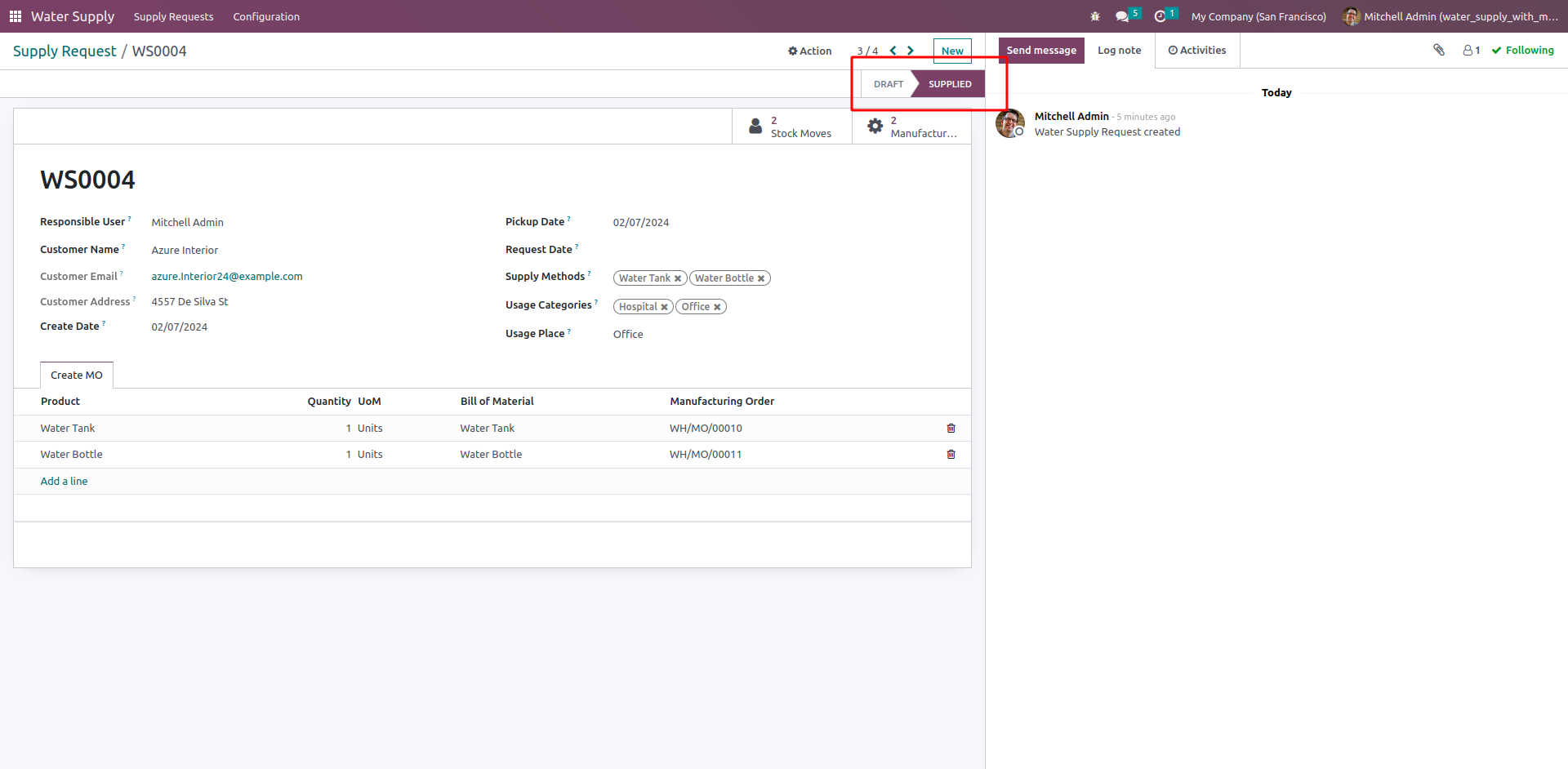
Task: Switch to the Log note tab
Action: tap(1120, 51)
